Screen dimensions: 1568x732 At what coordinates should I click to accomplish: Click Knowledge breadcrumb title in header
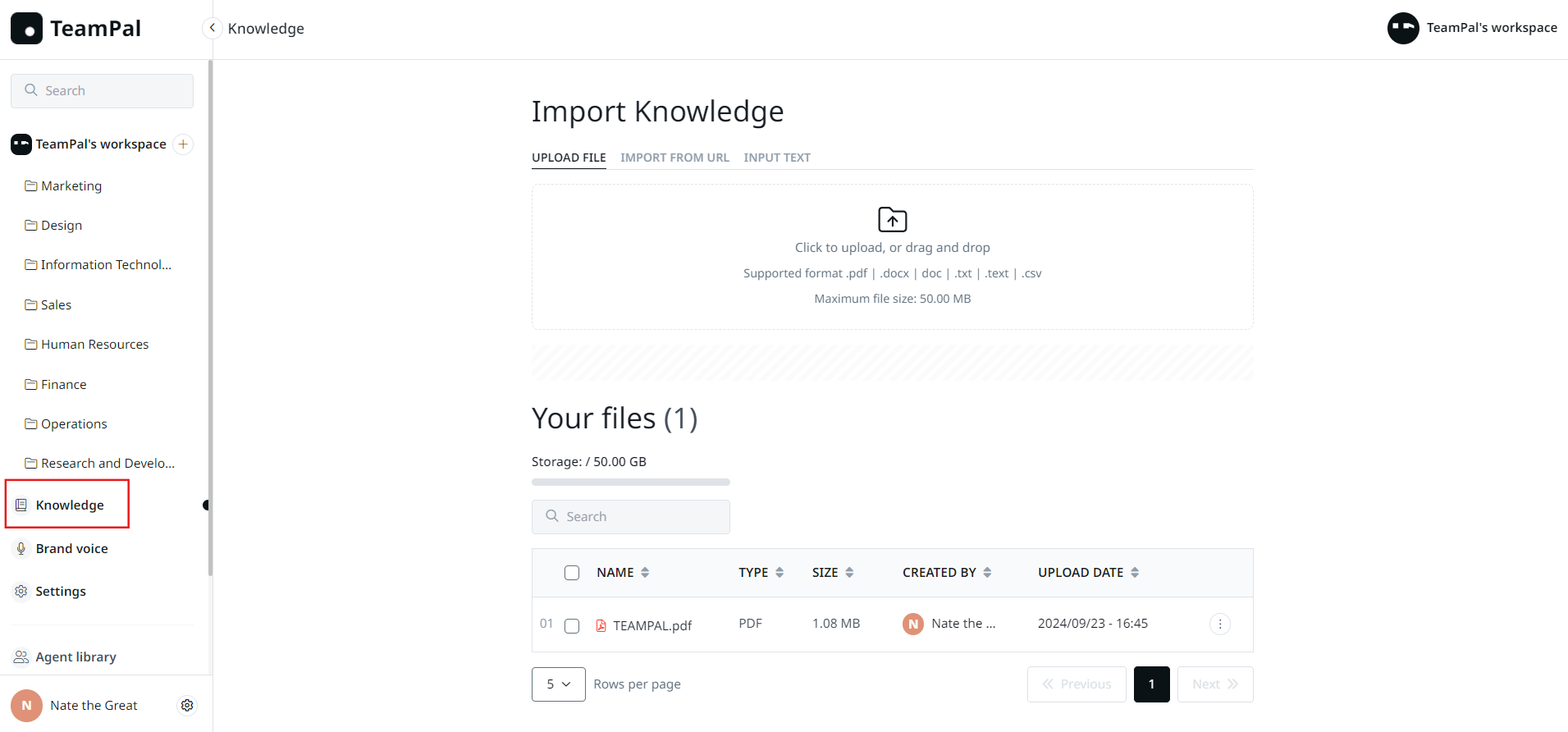click(x=266, y=29)
